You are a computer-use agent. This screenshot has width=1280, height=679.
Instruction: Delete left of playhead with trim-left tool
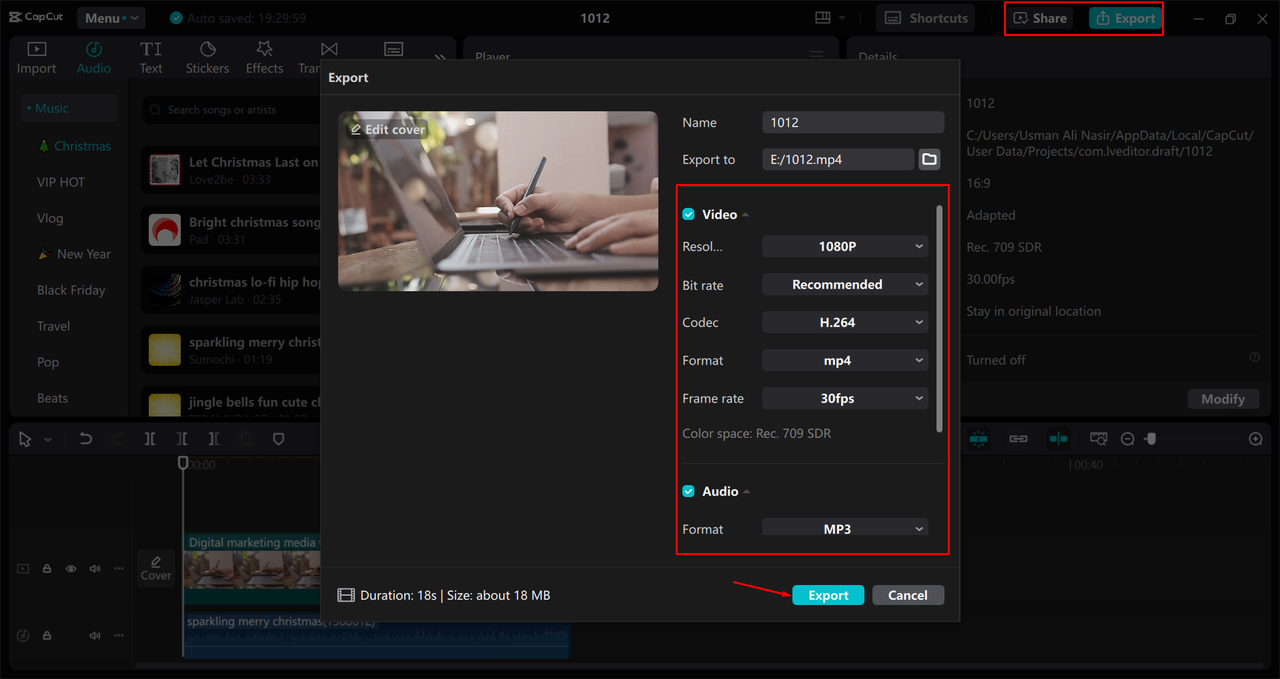(x=182, y=439)
